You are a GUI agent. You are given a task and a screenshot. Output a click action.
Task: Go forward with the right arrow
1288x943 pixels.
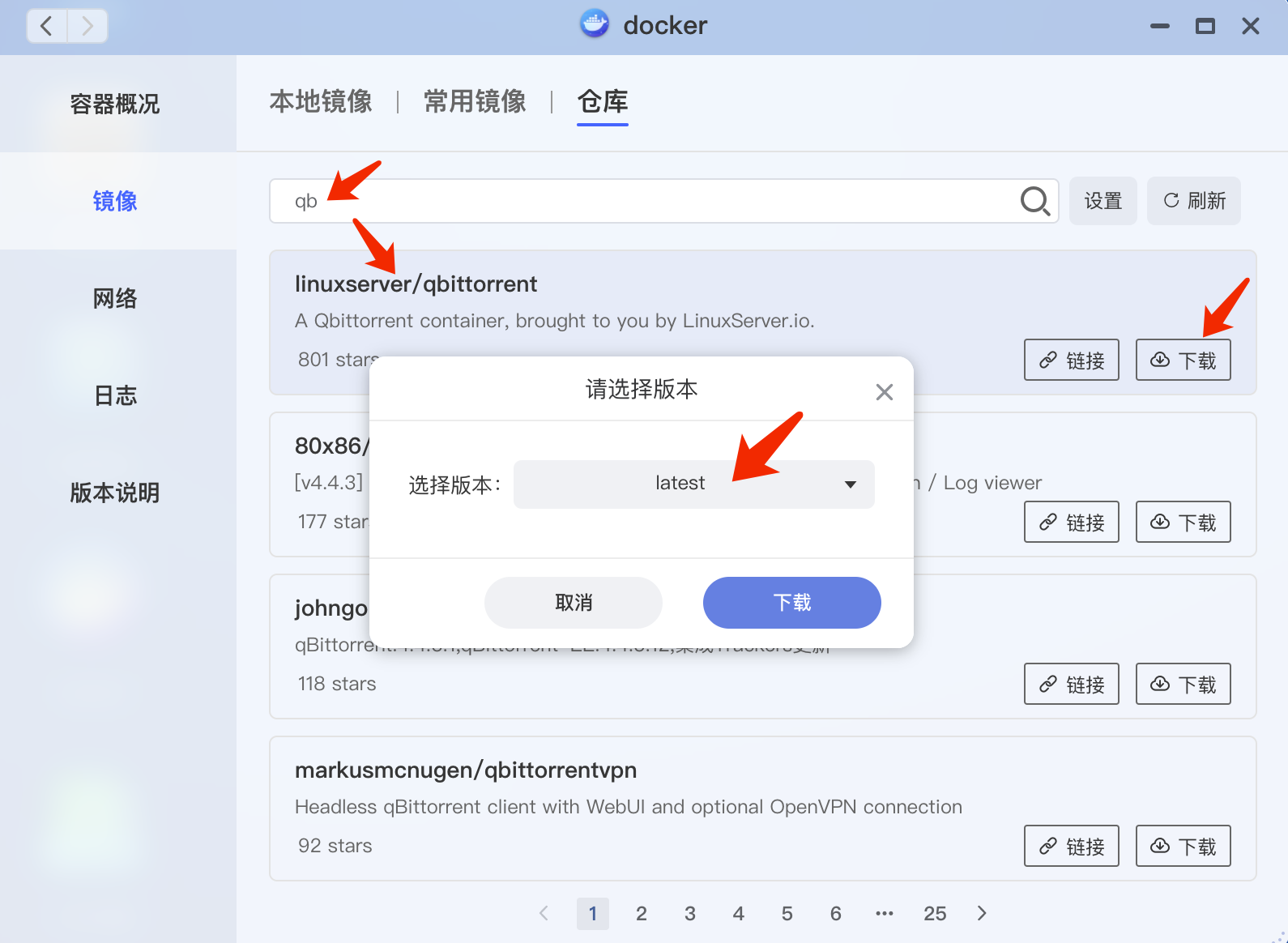[87, 26]
